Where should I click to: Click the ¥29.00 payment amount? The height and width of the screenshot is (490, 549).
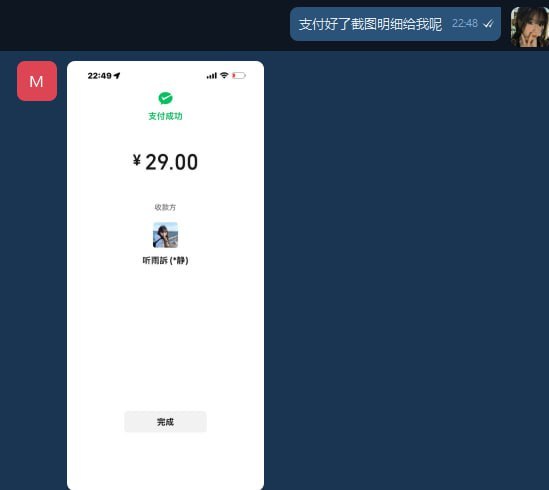pyautogui.click(x=165, y=162)
